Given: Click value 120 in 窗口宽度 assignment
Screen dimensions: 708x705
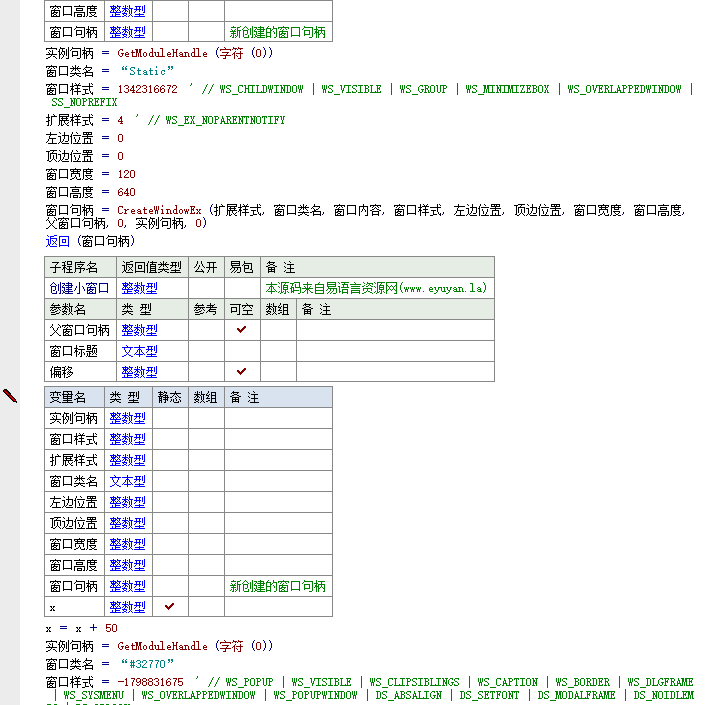Looking at the screenshot, I should coord(126,174).
